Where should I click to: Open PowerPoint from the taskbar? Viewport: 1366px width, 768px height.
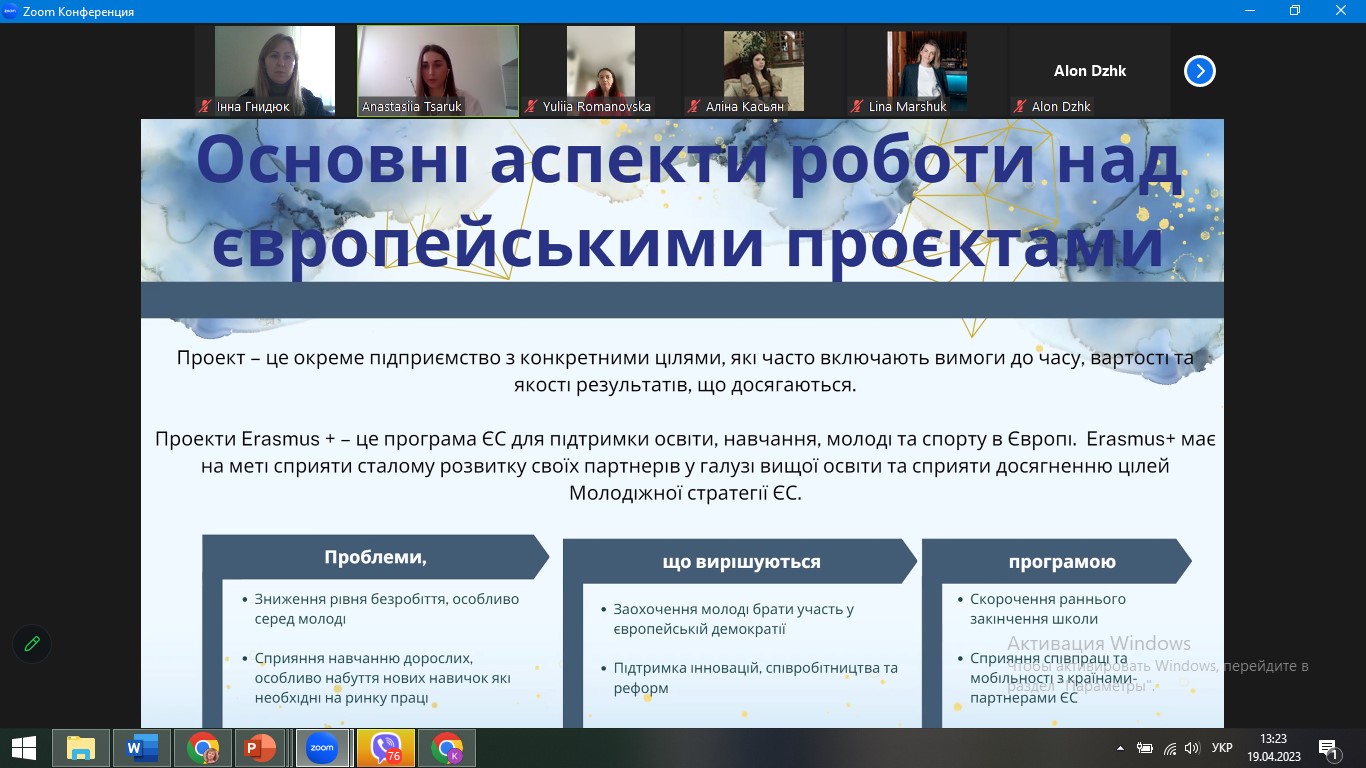coord(260,748)
